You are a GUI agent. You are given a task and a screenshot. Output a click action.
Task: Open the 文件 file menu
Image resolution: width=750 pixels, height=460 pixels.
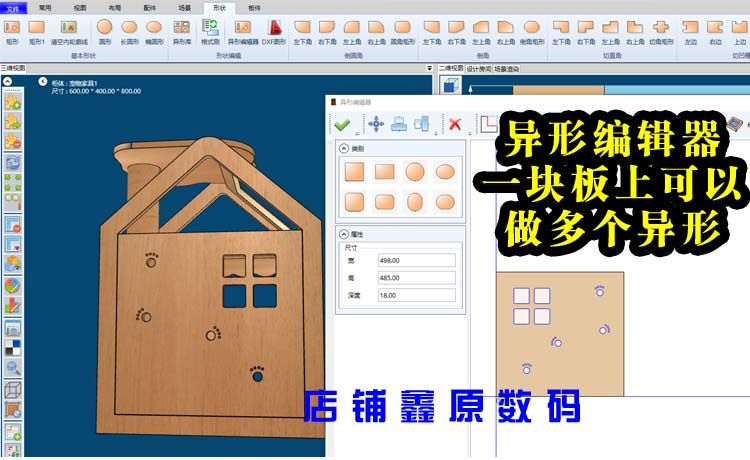pos(13,6)
